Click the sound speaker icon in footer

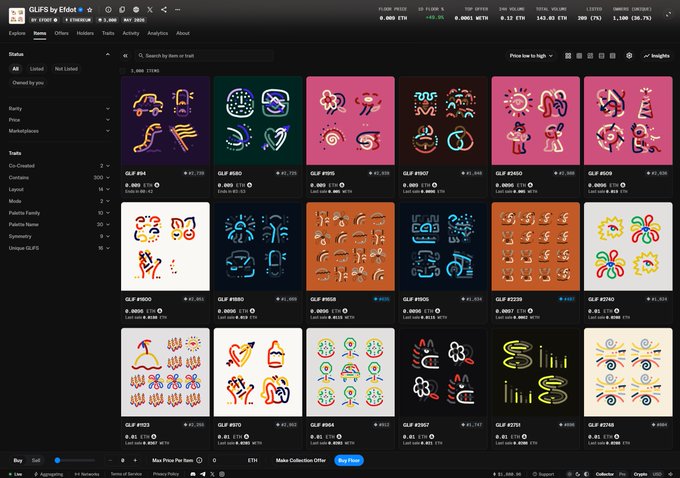point(670,474)
